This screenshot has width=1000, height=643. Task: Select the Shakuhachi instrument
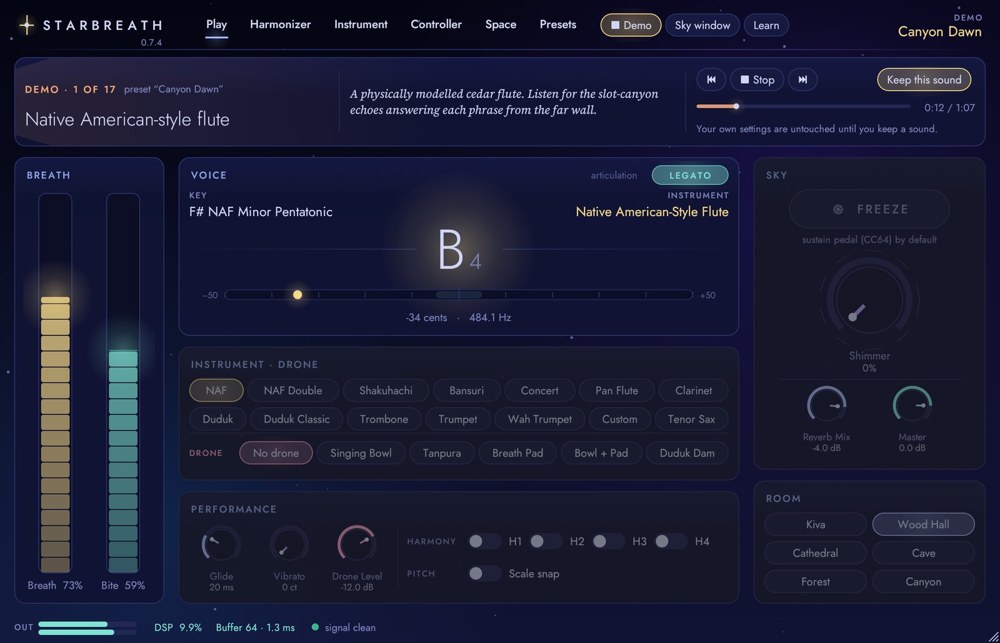(386, 390)
